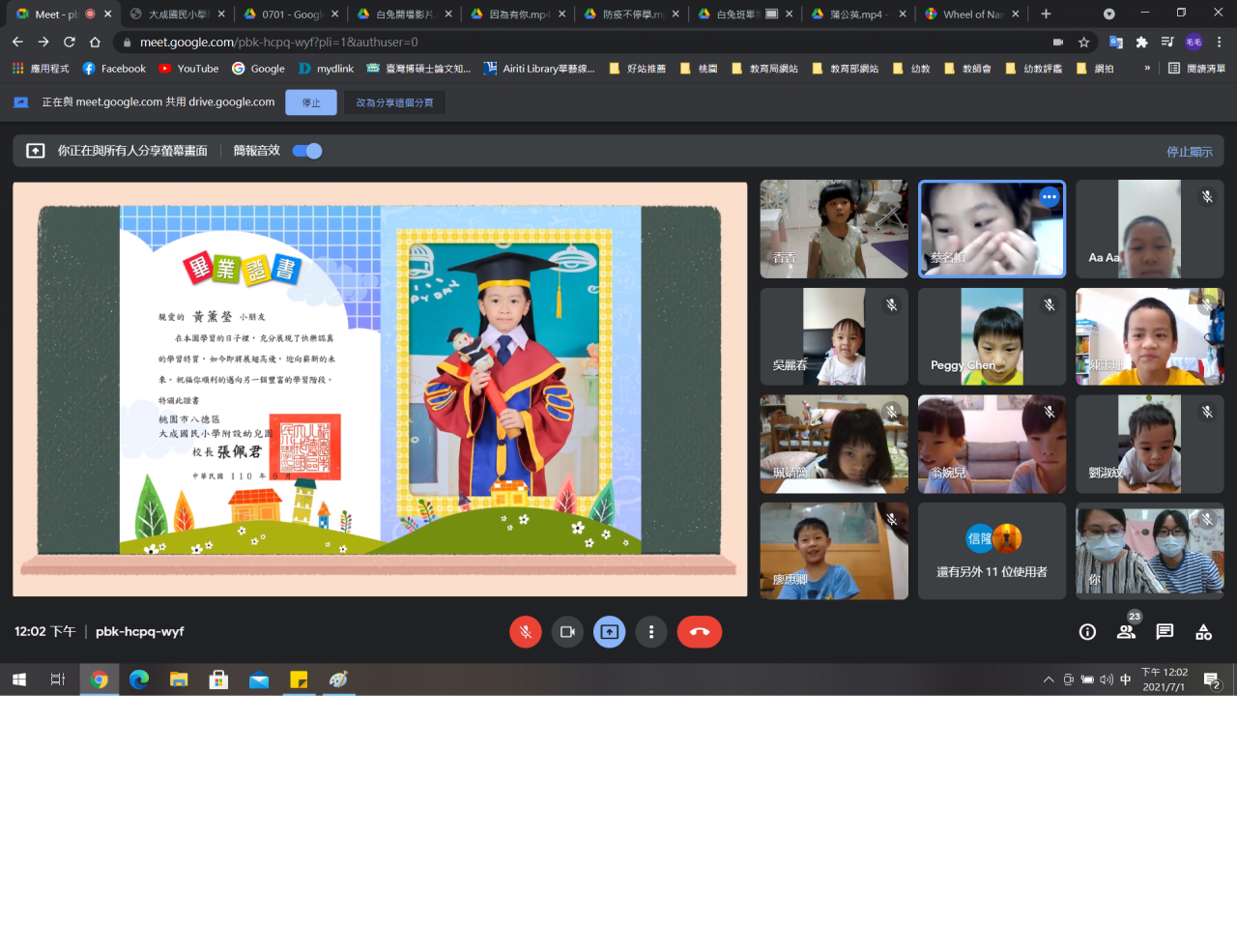
Task: Switch to the 0701 Google Drive tab
Action: pos(290,14)
